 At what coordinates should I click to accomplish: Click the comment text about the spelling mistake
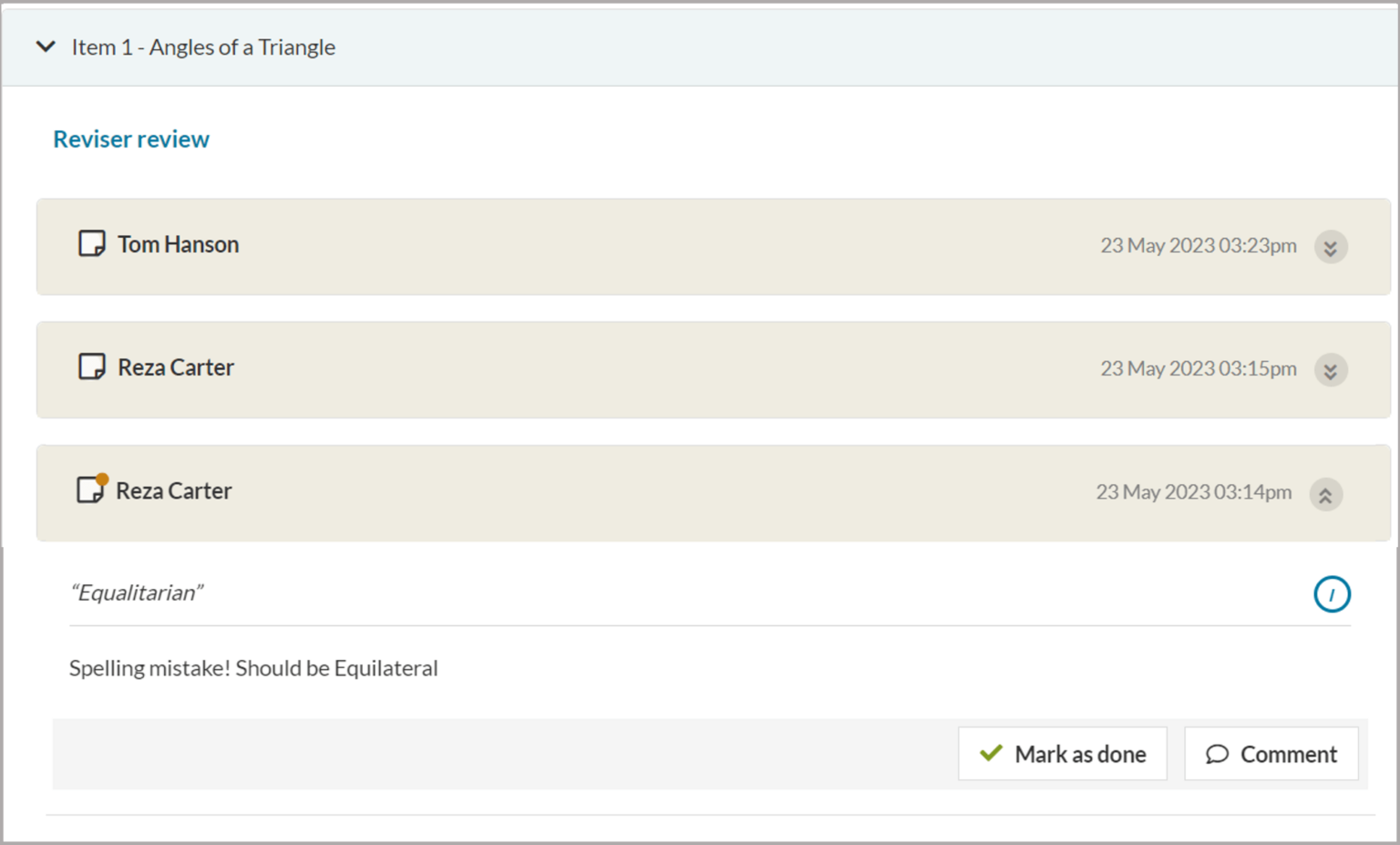[x=253, y=668]
